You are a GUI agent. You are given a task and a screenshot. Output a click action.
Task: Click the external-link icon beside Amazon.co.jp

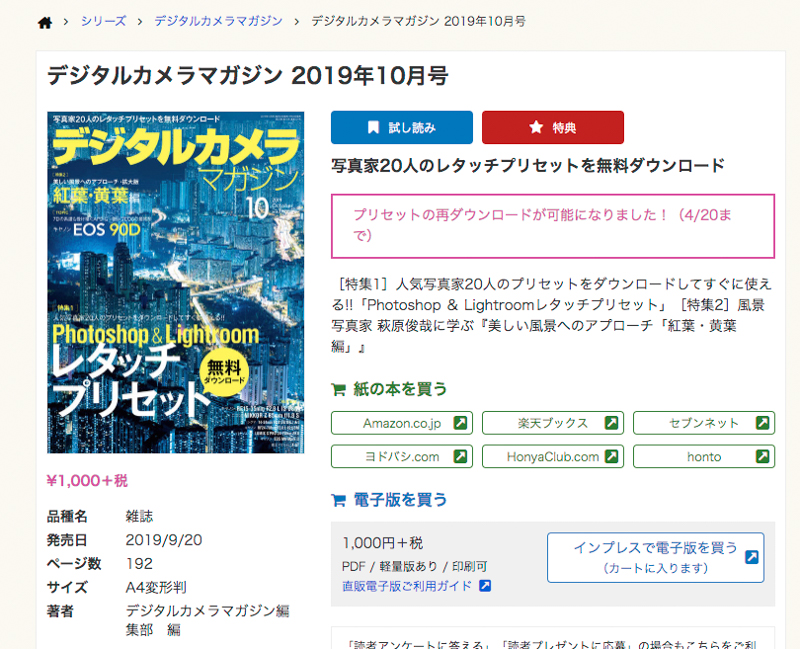(x=460, y=423)
